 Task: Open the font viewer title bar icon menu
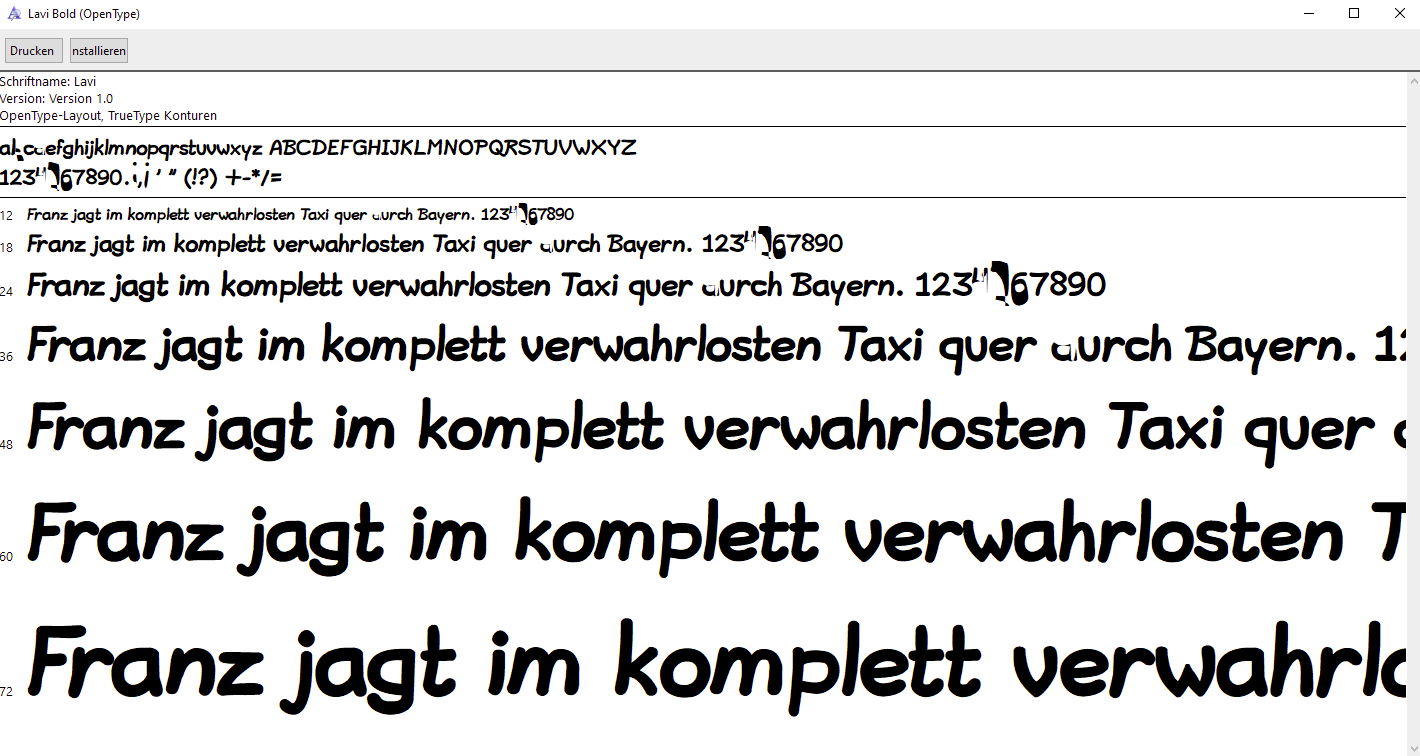[x=14, y=14]
